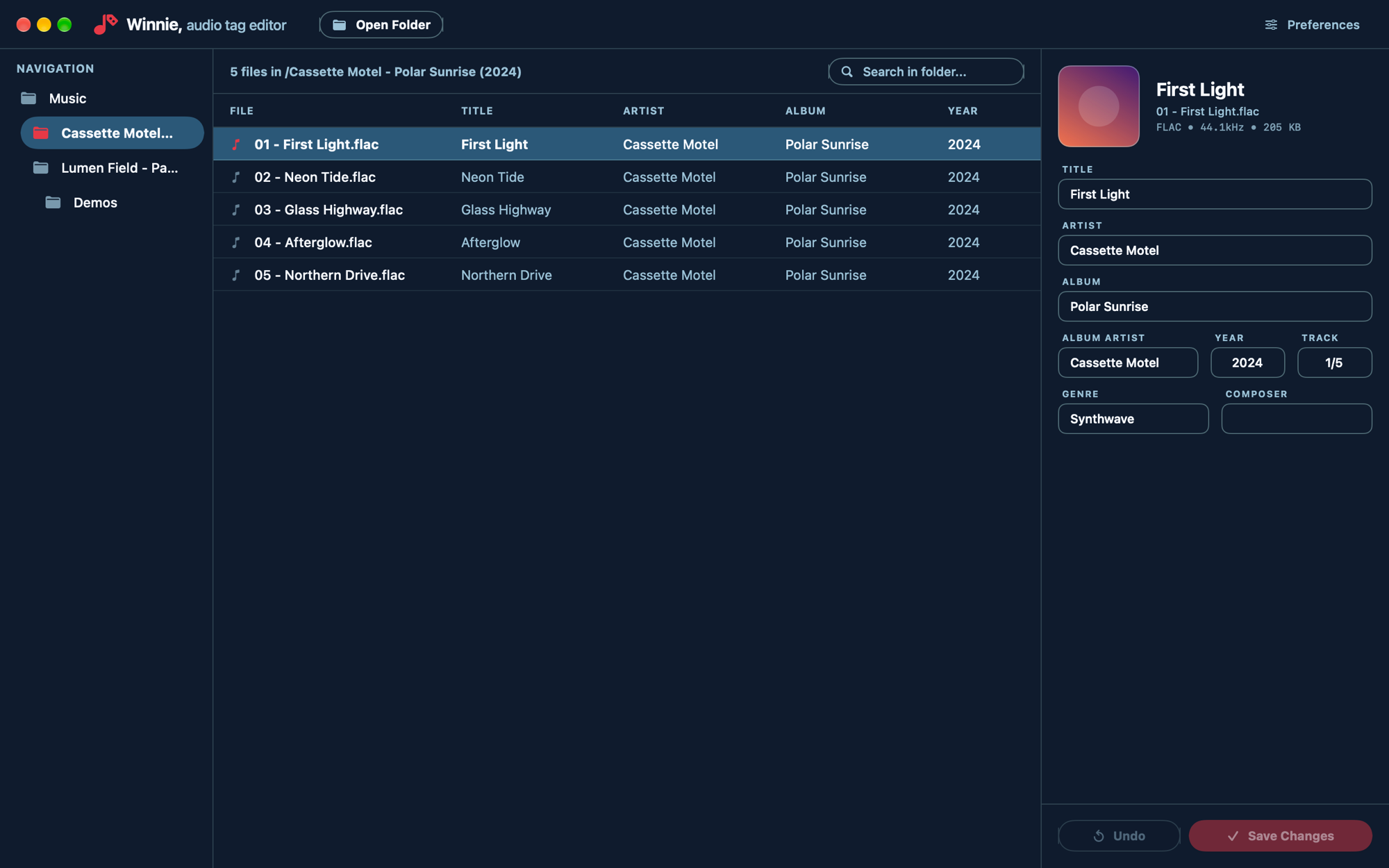
Task: Click the Winnie music note app logo
Action: 106,24
